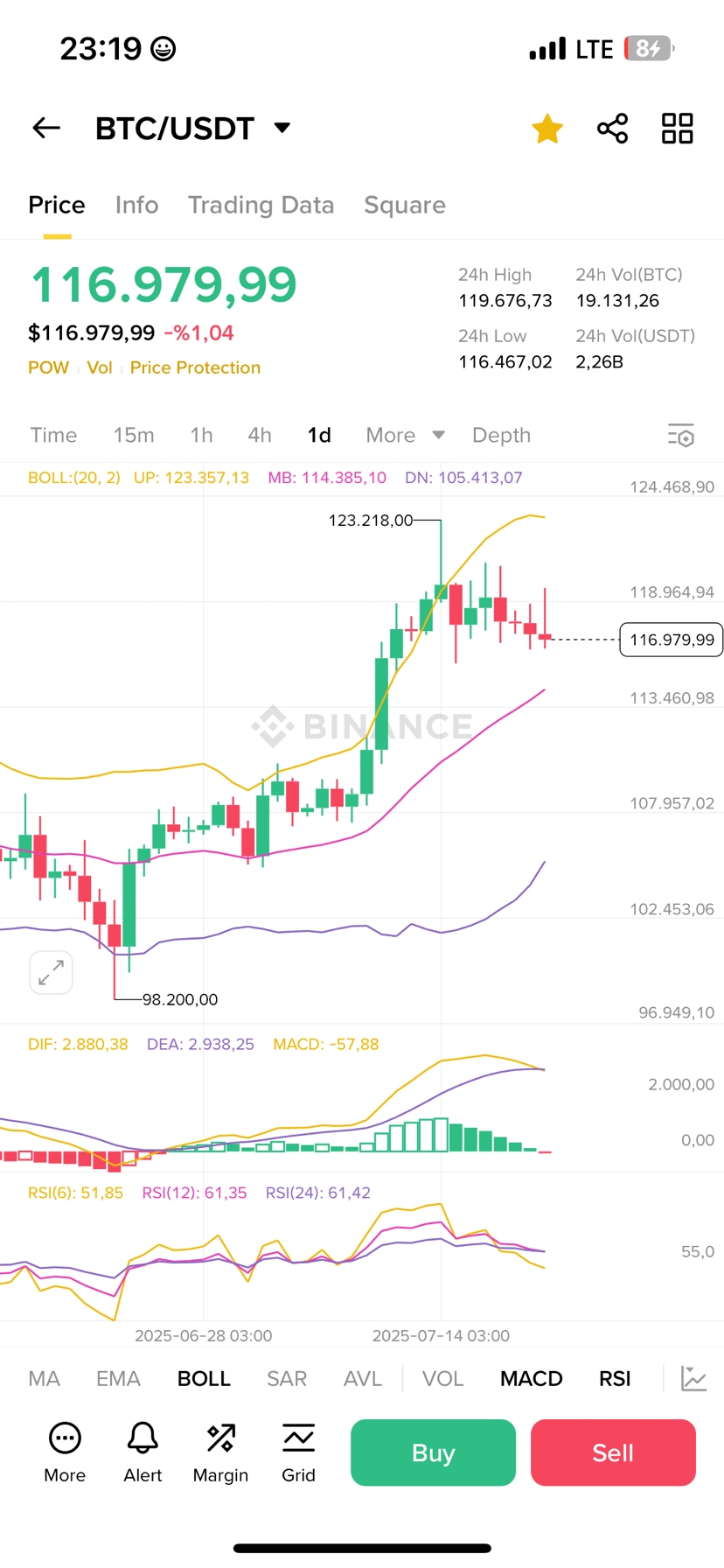
Task: Select the 1d chart interval
Action: point(319,435)
